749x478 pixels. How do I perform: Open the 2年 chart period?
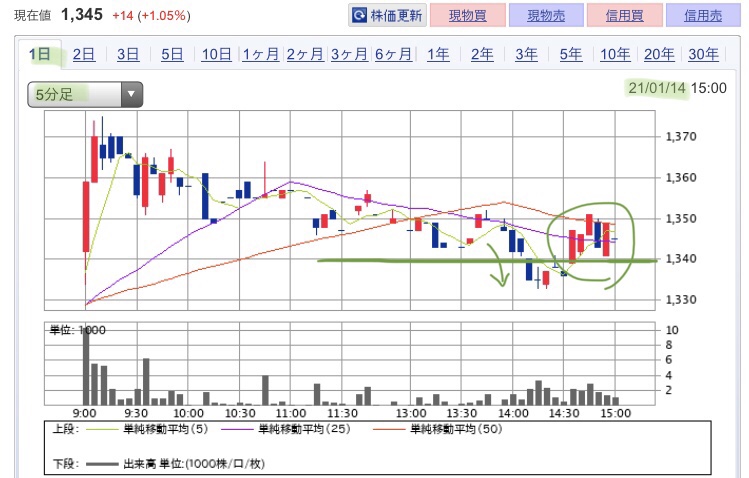482,54
